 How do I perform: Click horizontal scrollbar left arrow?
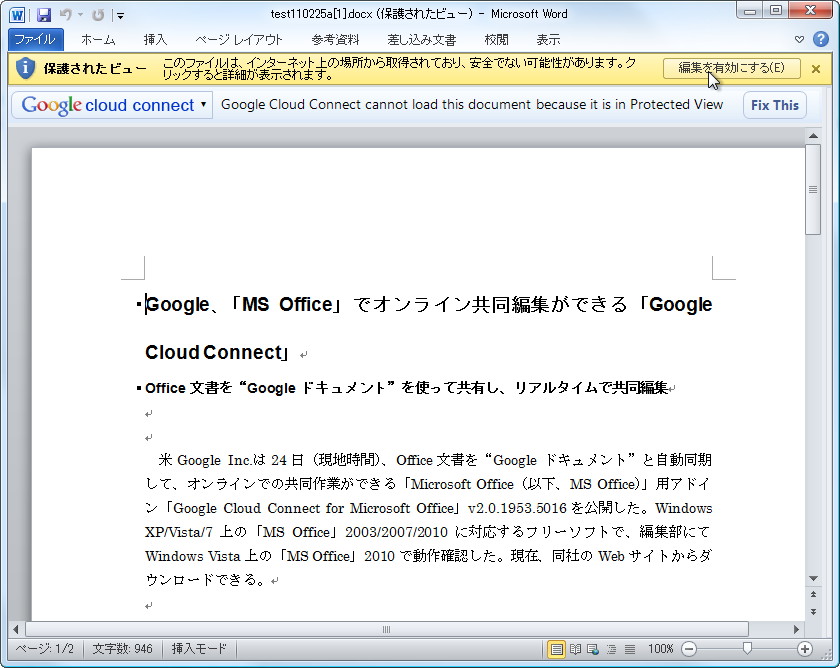(x=16, y=629)
